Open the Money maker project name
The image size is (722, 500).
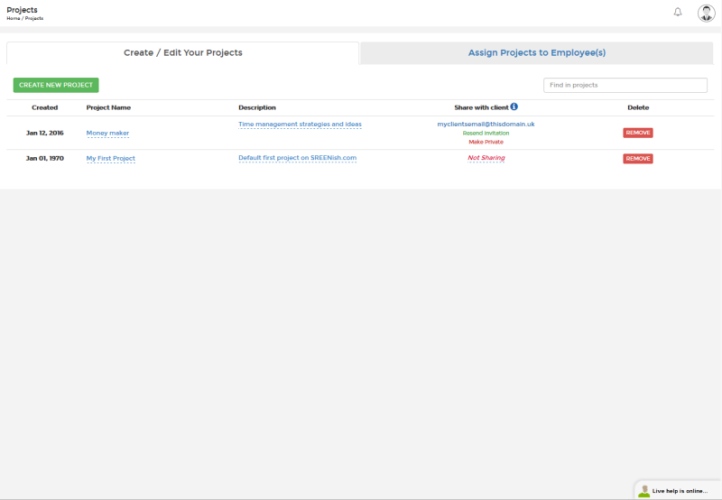pos(108,133)
